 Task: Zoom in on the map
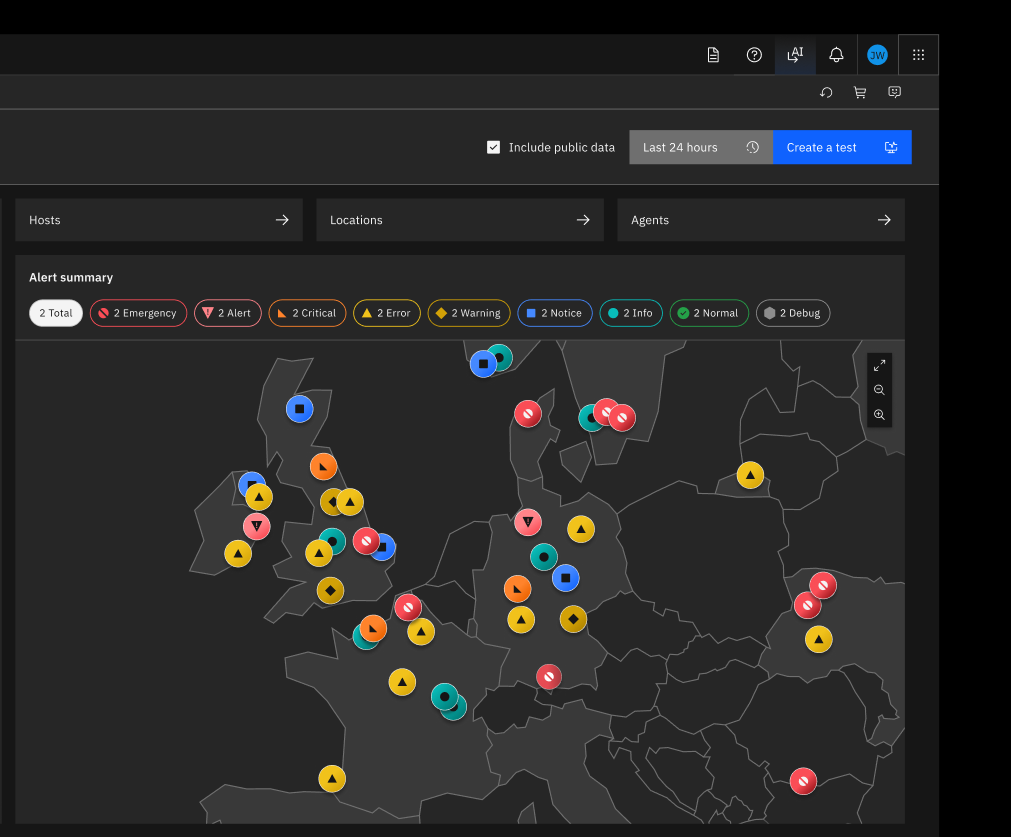(x=879, y=415)
